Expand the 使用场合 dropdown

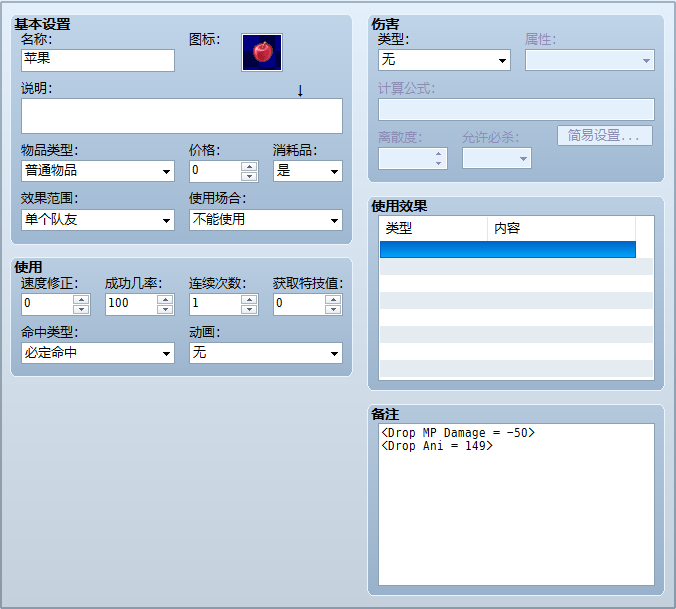(x=266, y=220)
